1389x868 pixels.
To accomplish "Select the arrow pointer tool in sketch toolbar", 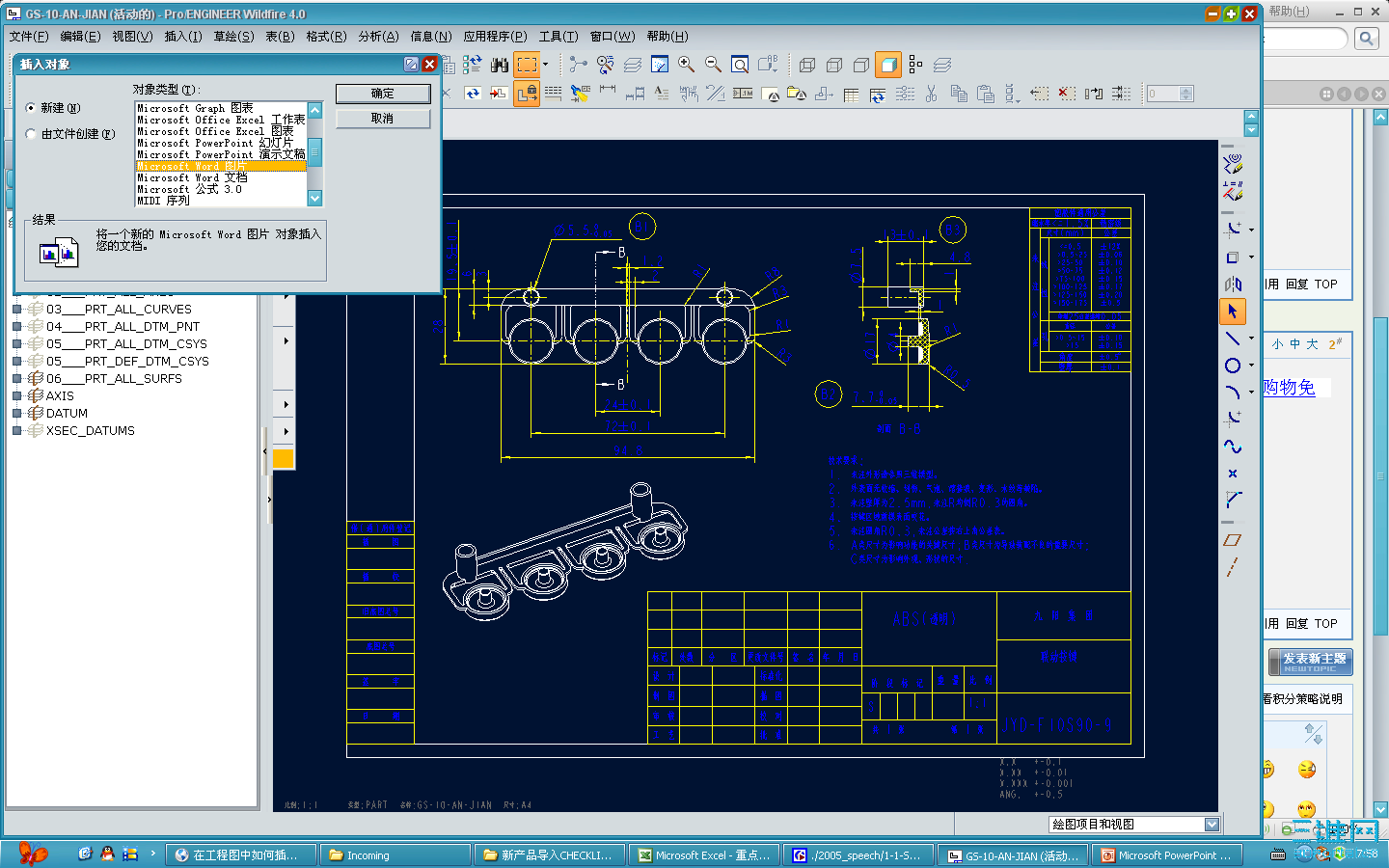I will [x=1233, y=312].
